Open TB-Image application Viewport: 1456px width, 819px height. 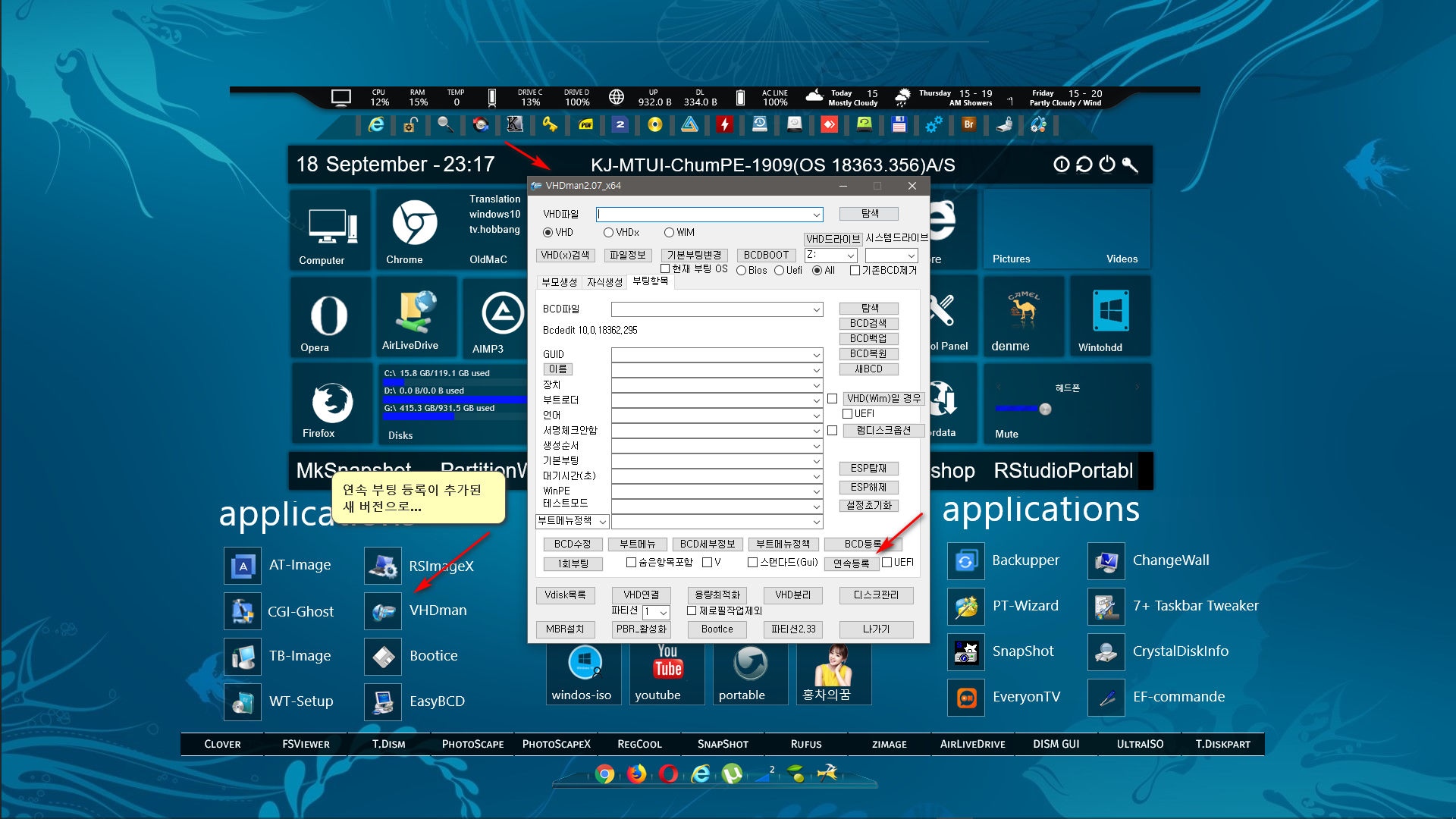tap(243, 656)
